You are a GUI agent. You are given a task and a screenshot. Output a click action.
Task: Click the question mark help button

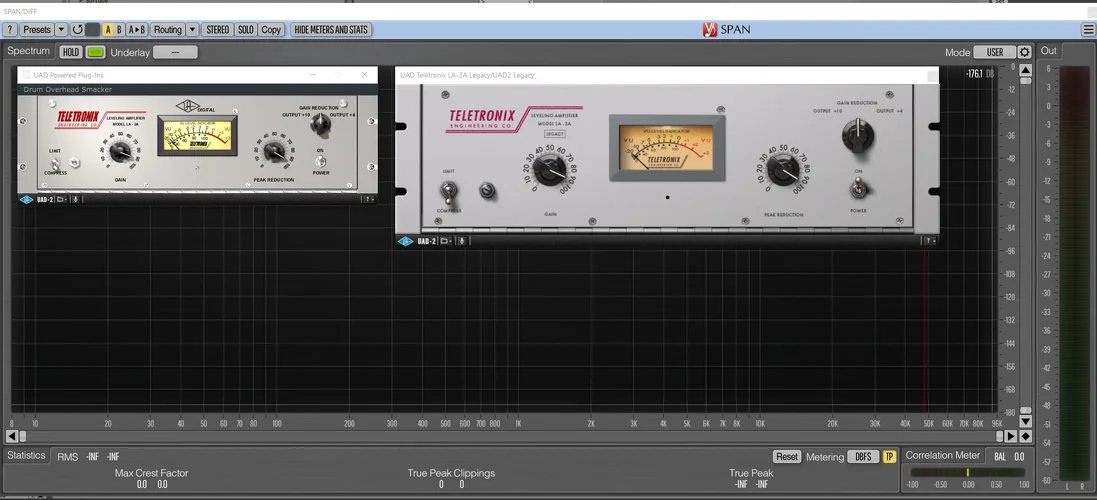[11, 30]
